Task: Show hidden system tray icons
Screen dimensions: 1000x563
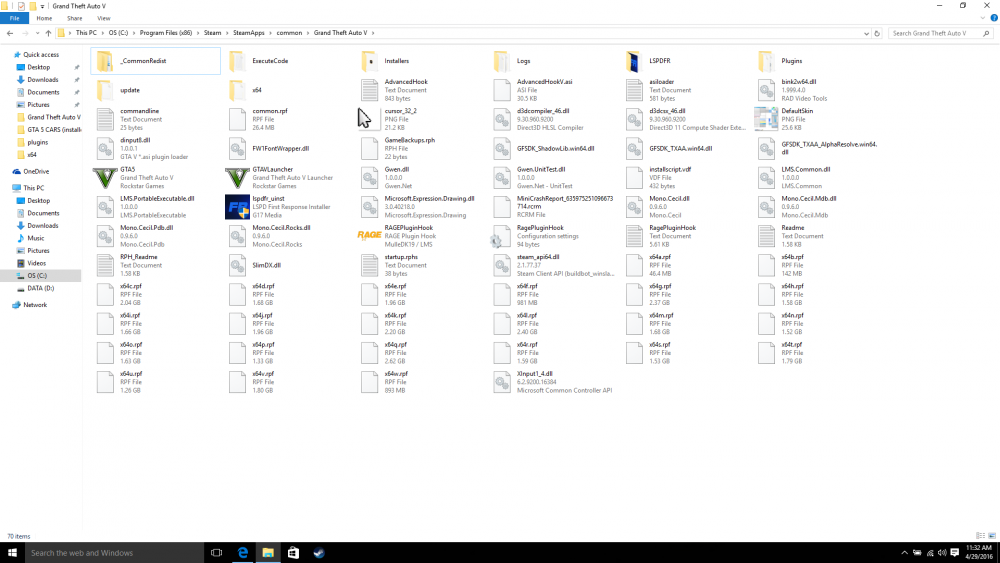Action: [904, 553]
